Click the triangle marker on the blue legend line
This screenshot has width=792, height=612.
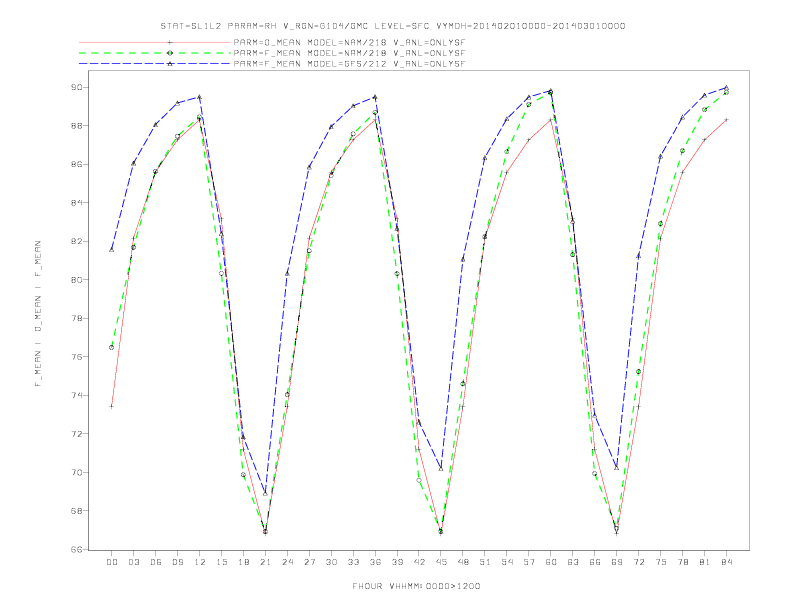click(170, 64)
